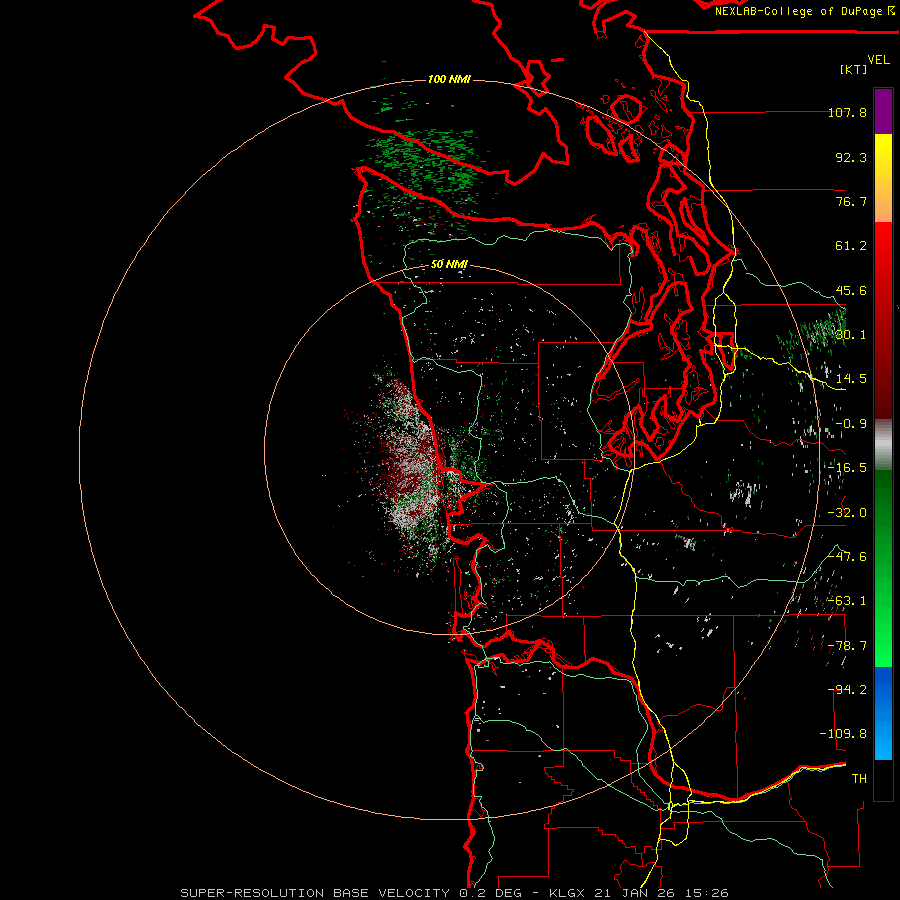
Task: Click the purple segment of velocity color bar
Action: pyautogui.click(x=883, y=111)
